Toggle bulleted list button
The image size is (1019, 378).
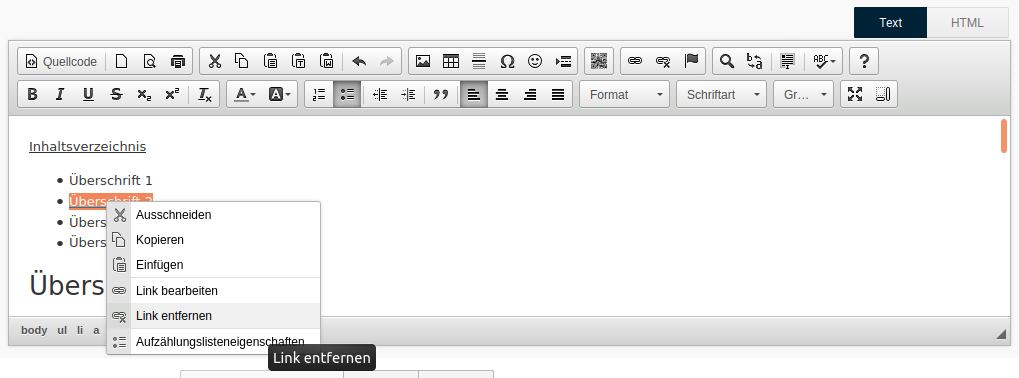[347, 94]
